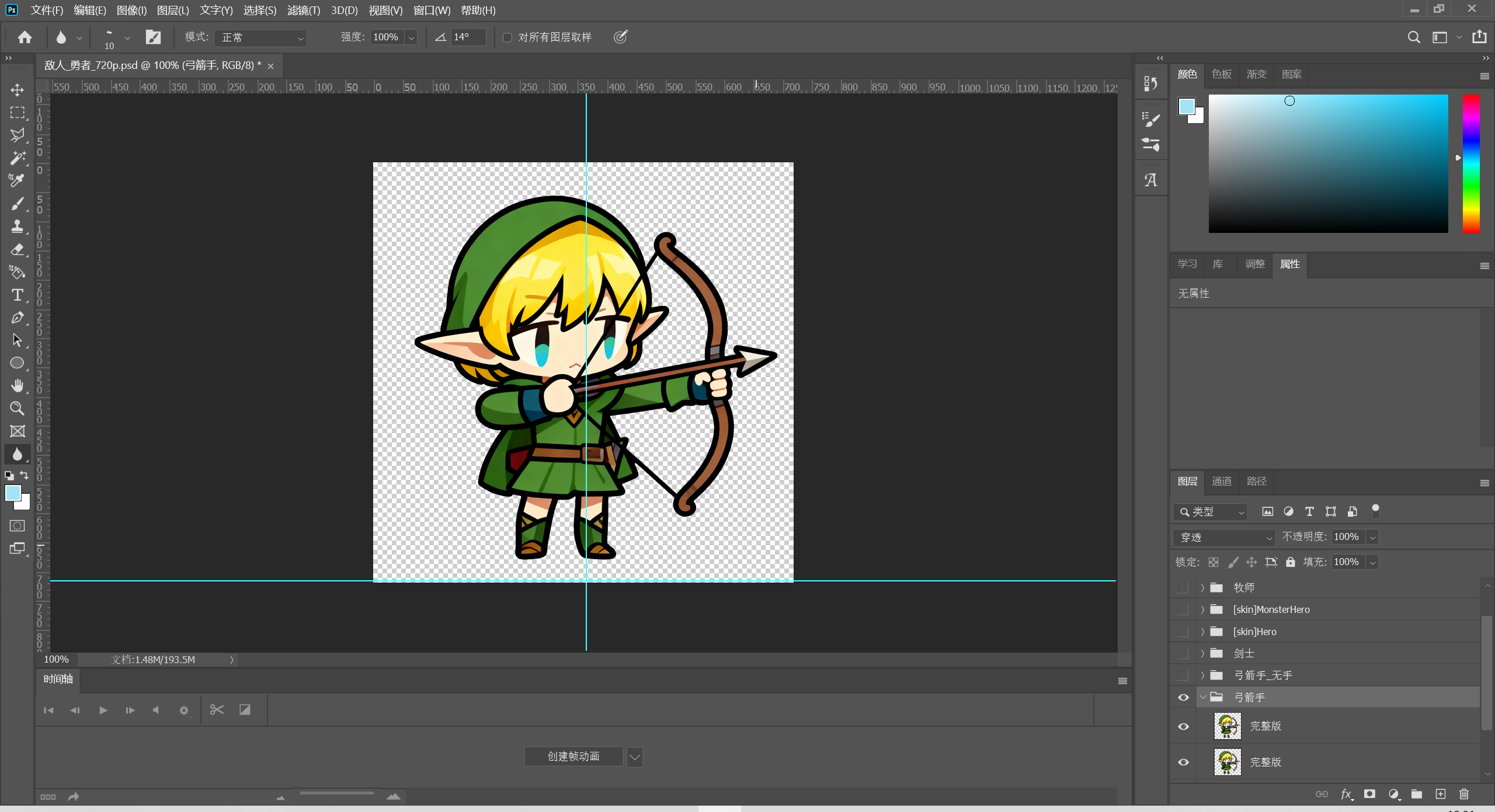The height and width of the screenshot is (812, 1495).
Task: Select the Eyedropper tool
Action: point(17,181)
